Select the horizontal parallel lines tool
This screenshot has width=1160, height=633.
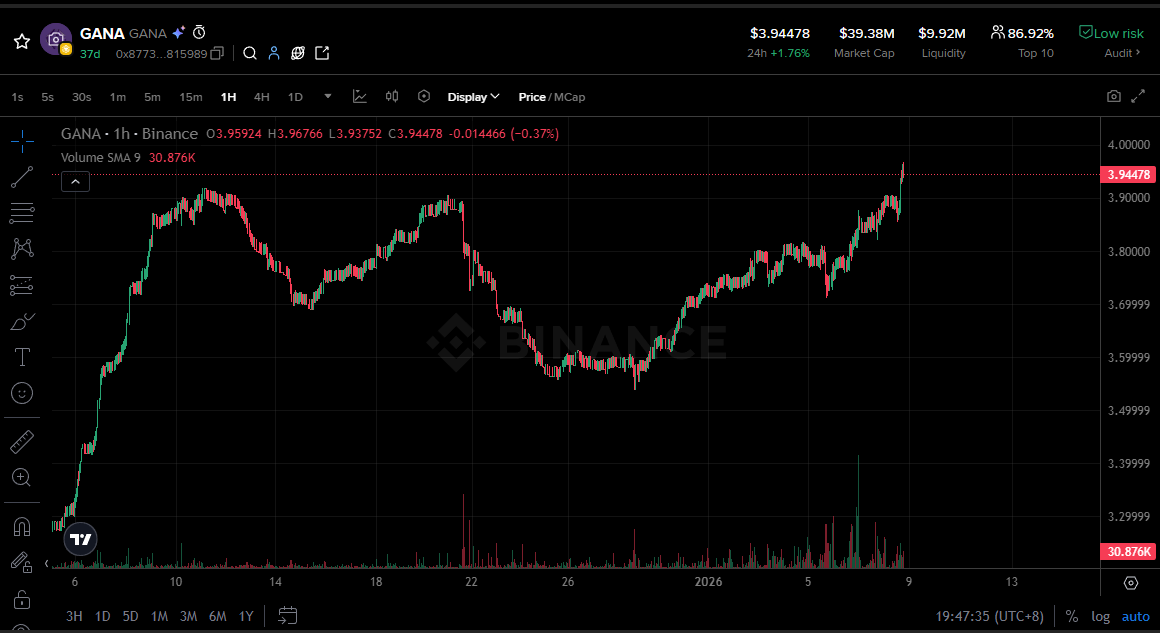click(x=22, y=213)
